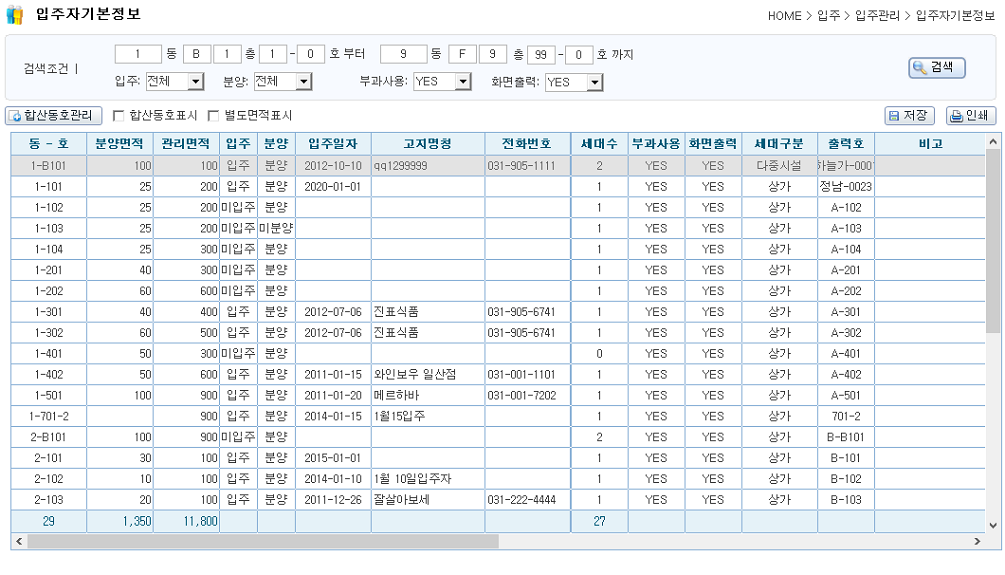Open 입주관리 breadcrumb link
The image size is (1005, 575).
(877, 15)
